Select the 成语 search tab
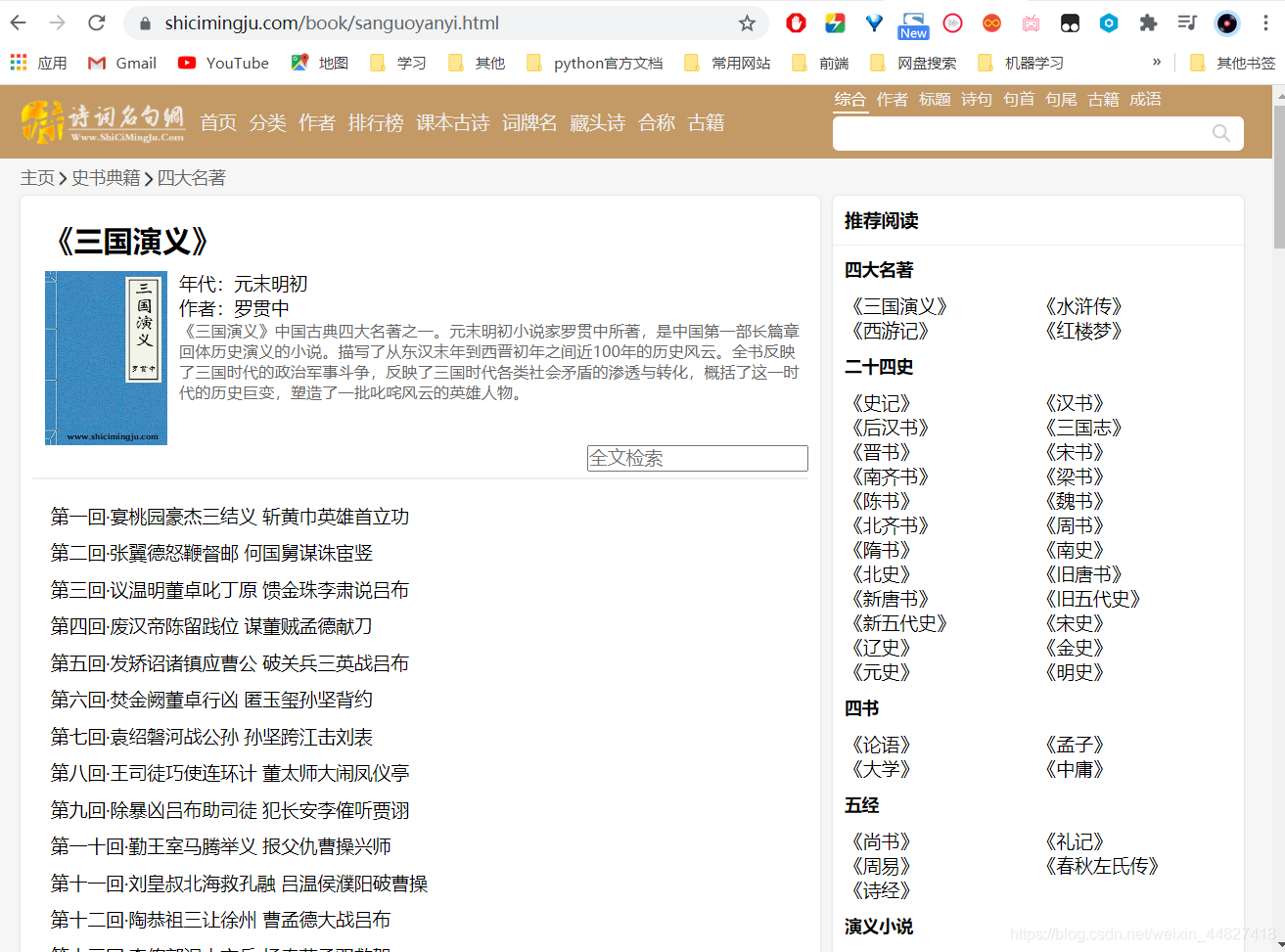This screenshot has height=952, width=1285. tap(1145, 99)
